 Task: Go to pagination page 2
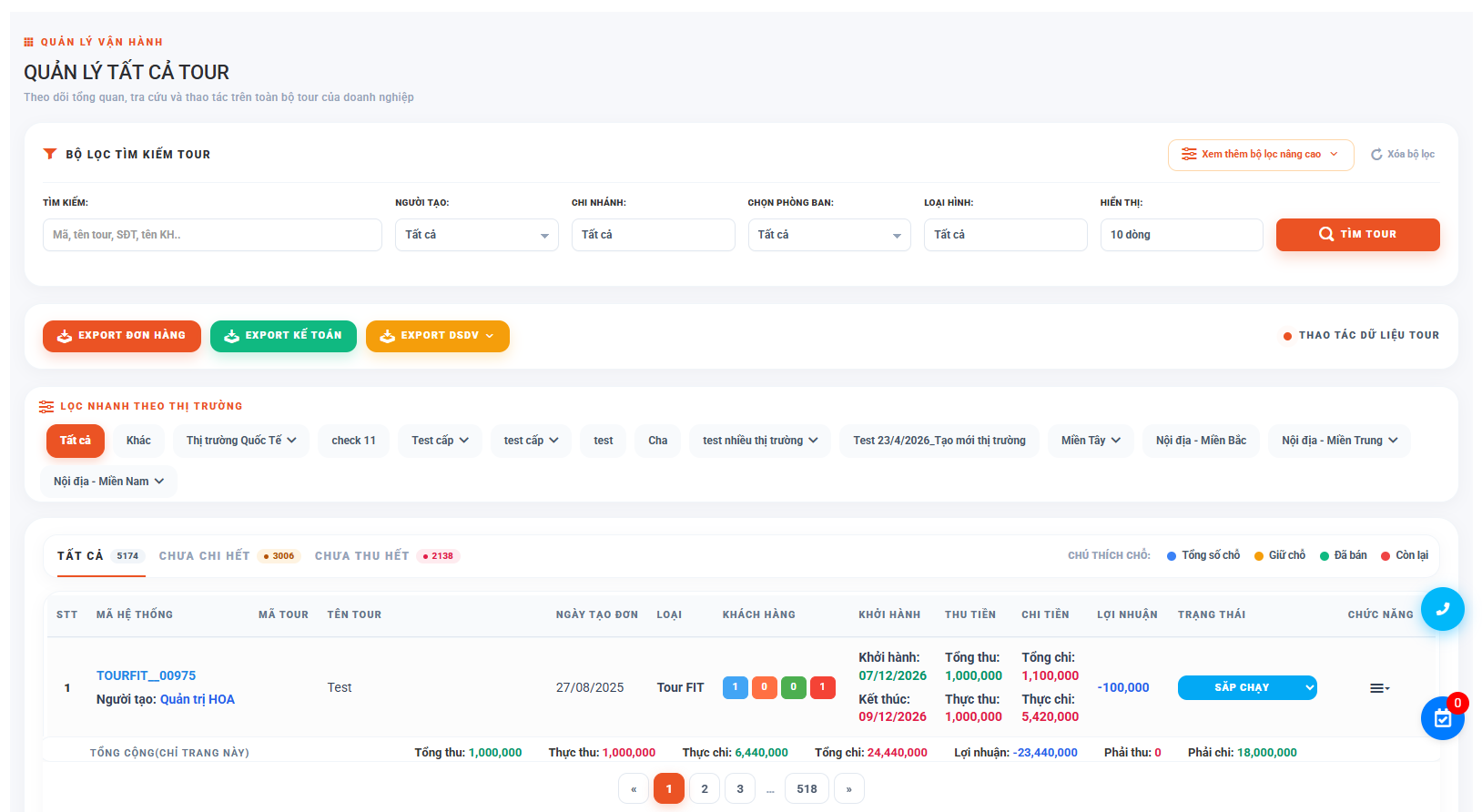pos(705,788)
